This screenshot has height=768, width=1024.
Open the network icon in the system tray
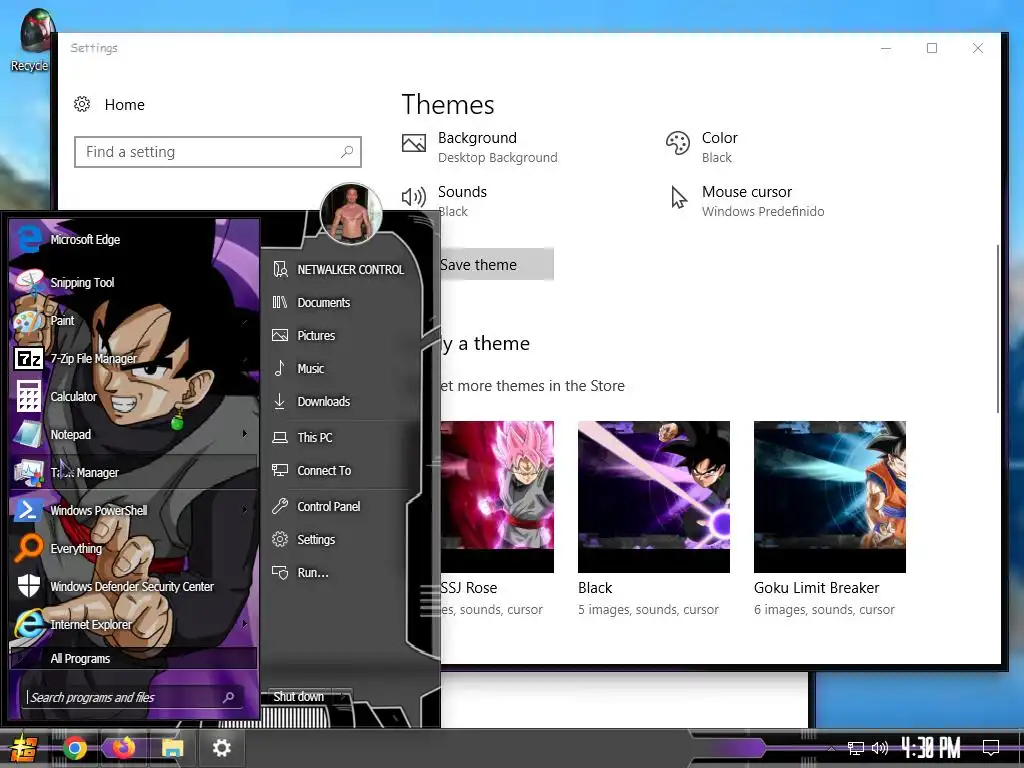click(x=856, y=748)
